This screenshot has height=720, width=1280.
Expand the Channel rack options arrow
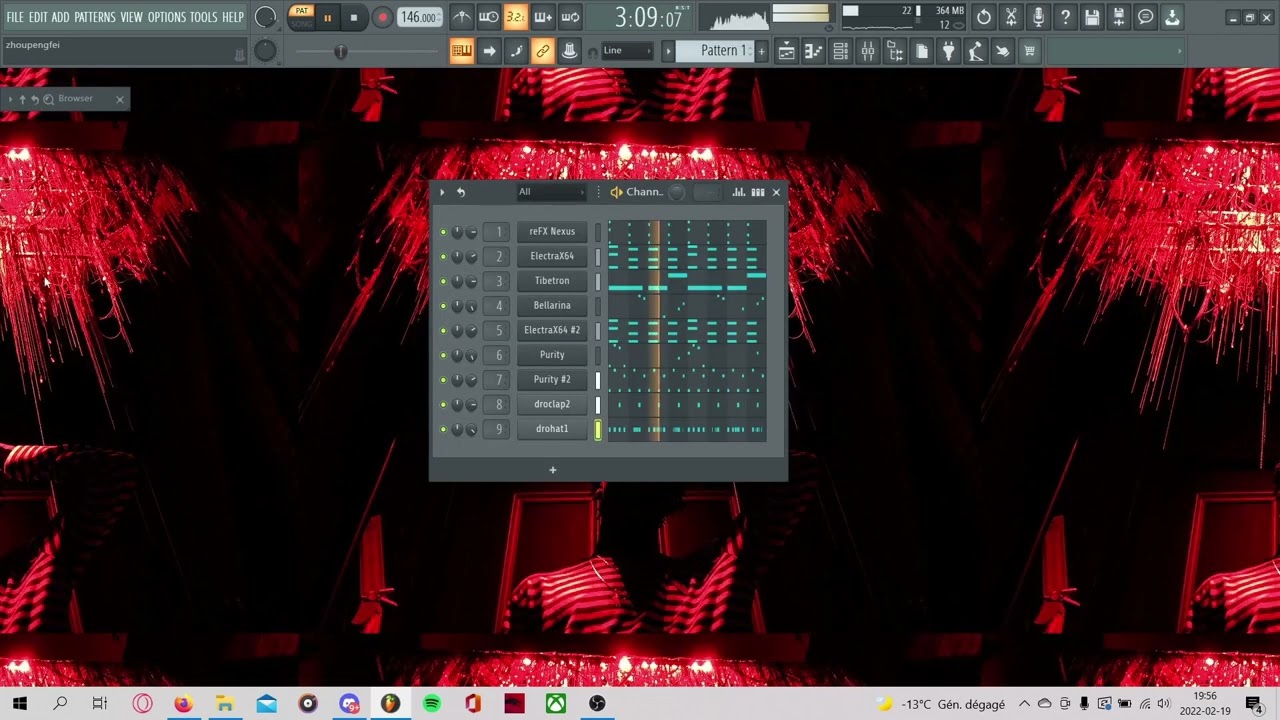[442, 192]
